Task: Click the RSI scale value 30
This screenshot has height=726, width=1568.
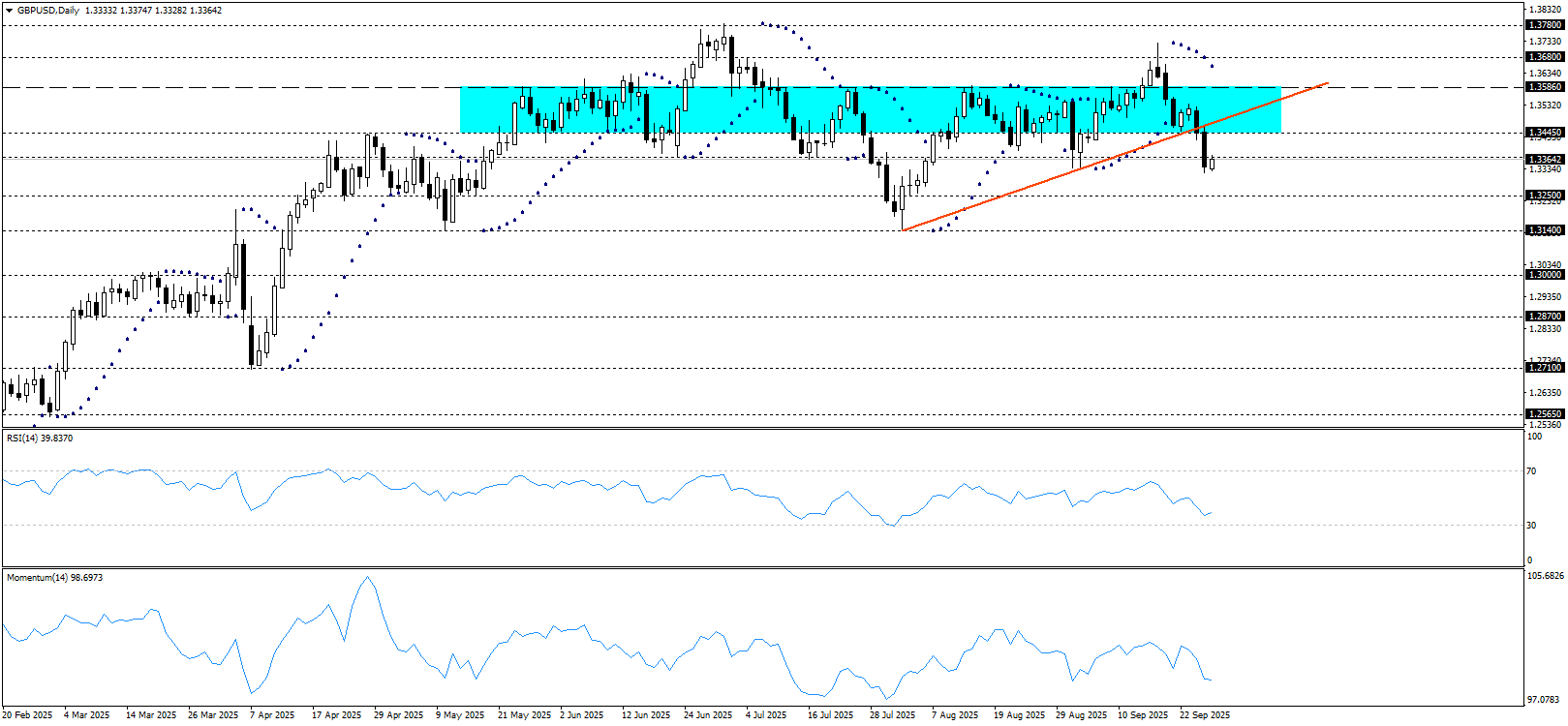Action: 1531,526
